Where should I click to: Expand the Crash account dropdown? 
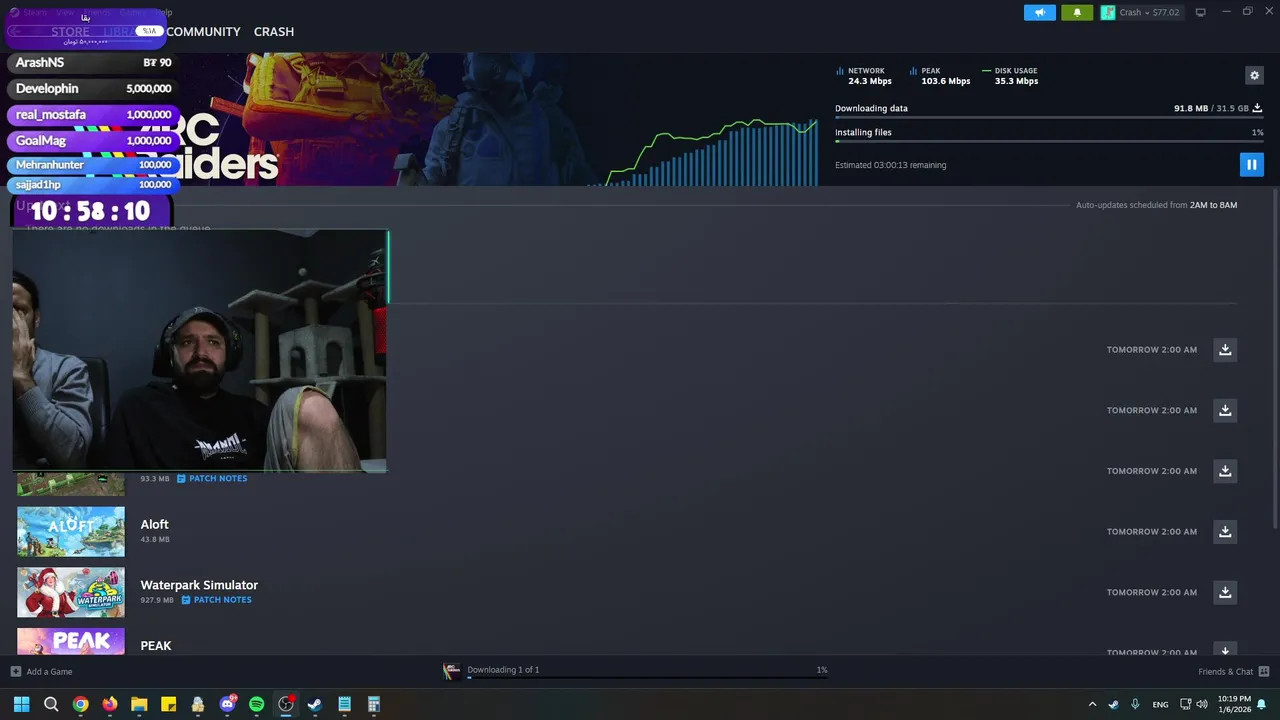[1141, 13]
